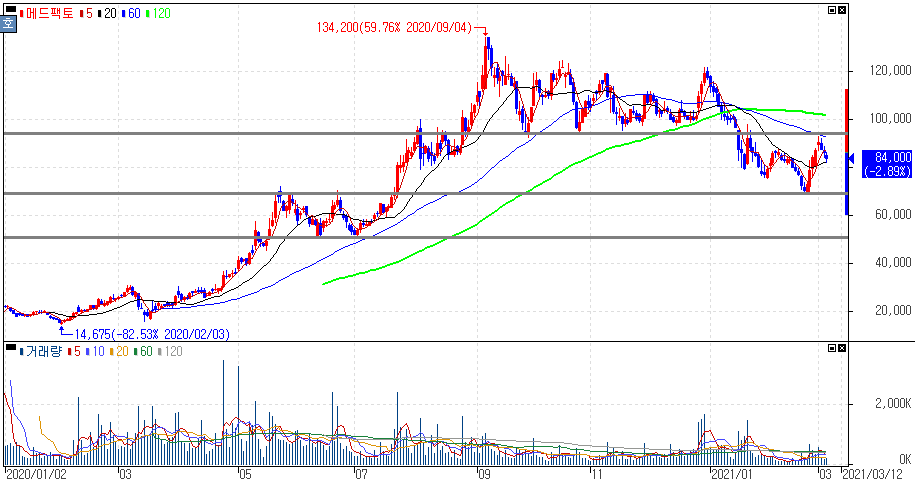Image resolution: width=915 pixels, height=481 pixels.
Task: Click the -2.89% change label
Action: tap(888, 171)
